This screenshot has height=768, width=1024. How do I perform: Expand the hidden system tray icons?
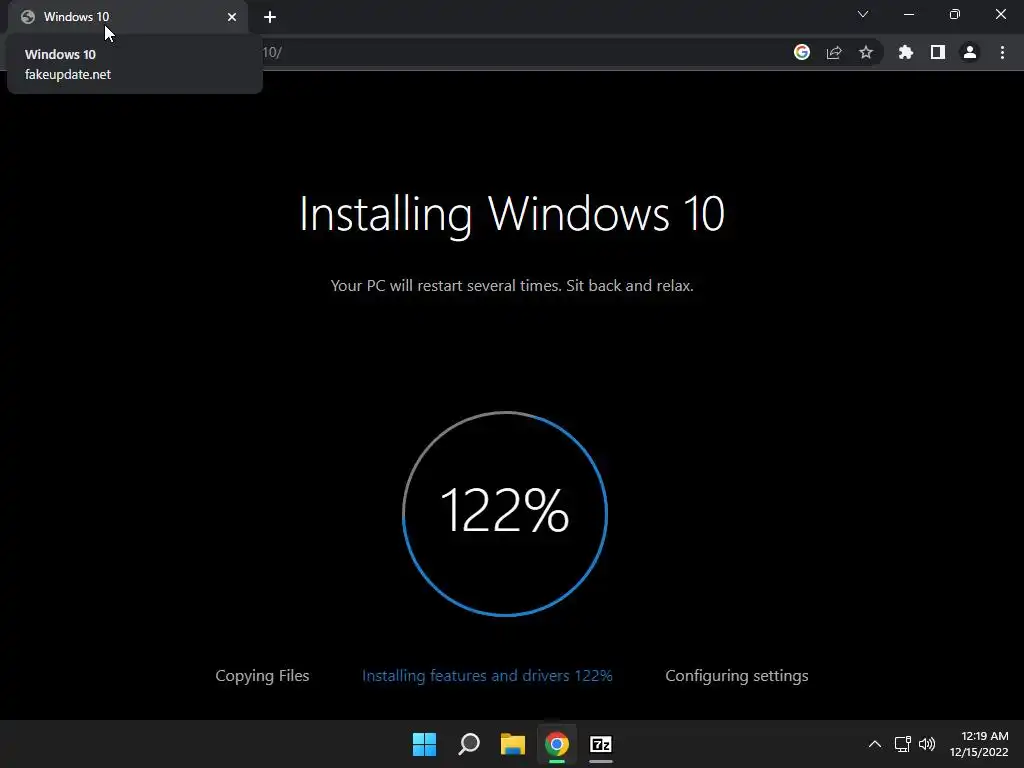coord(874,744)
